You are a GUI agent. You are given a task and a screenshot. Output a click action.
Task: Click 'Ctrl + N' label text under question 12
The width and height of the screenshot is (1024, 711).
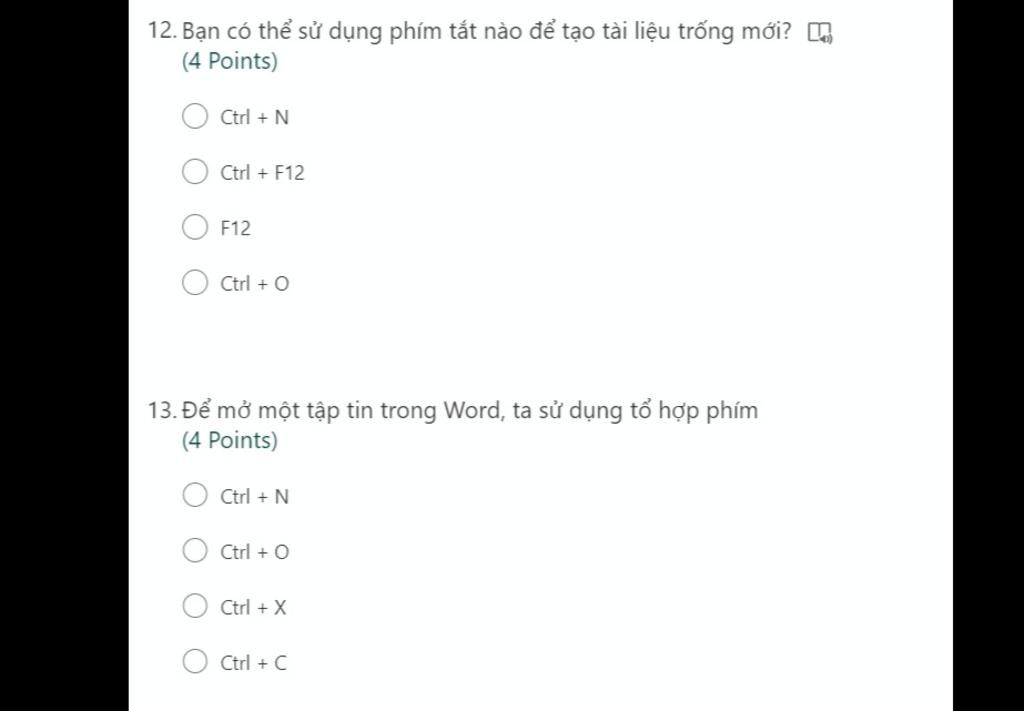tap(254, 118)
